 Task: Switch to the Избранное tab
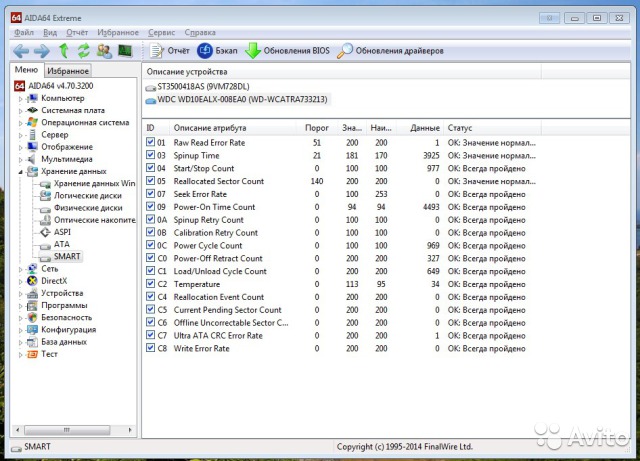point(68,71)
